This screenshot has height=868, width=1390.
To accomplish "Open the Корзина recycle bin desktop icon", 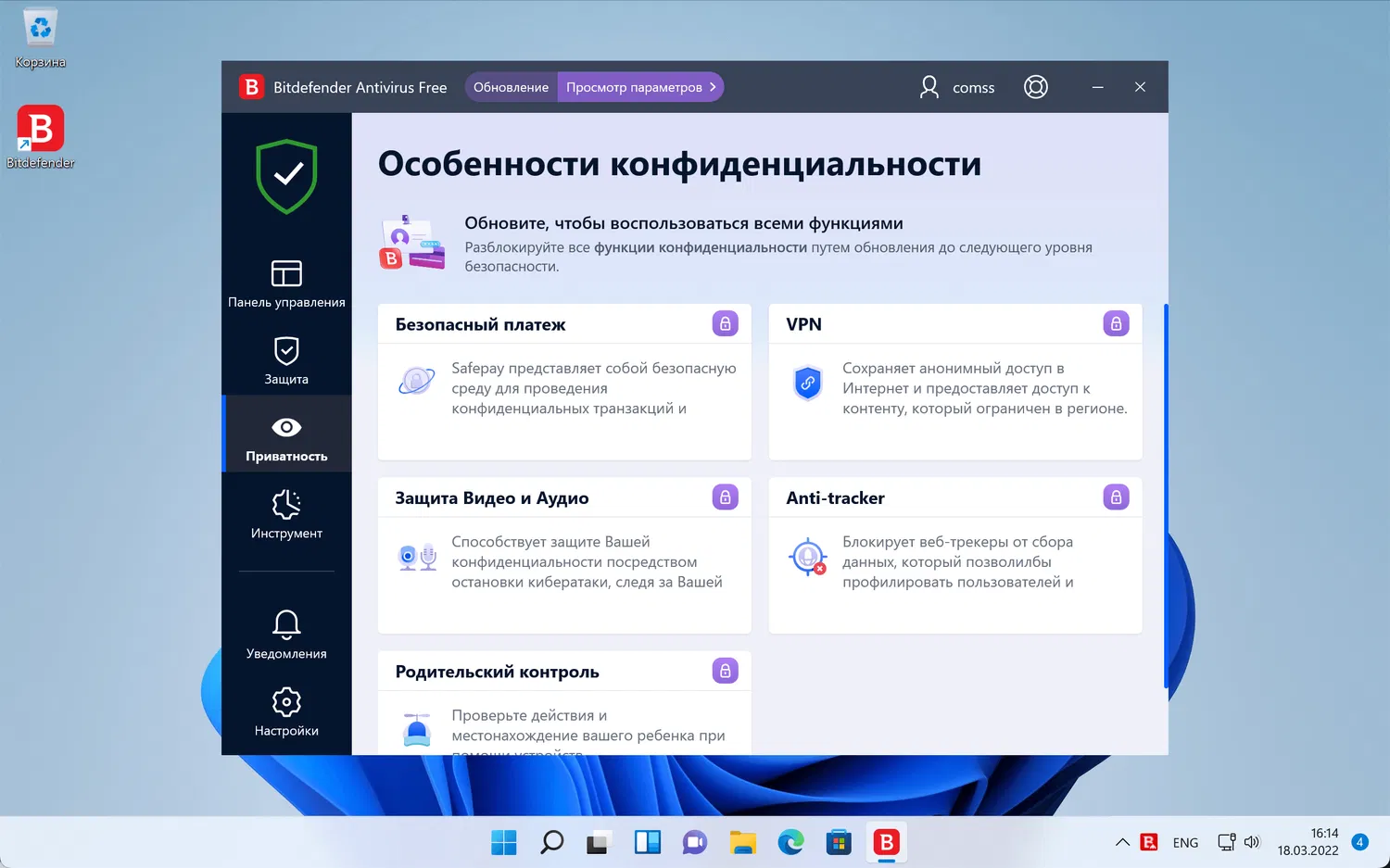I will pyautogui.click(x=41, y=38).
